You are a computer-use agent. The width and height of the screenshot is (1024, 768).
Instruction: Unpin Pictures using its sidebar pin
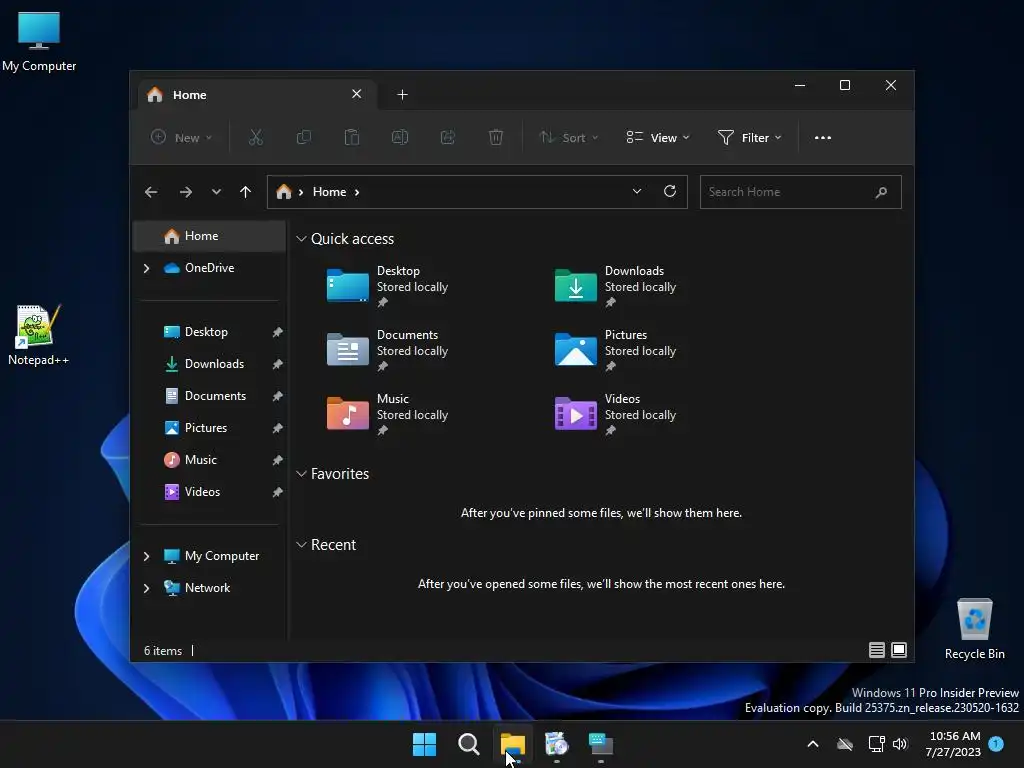click(x=277, y=428)
